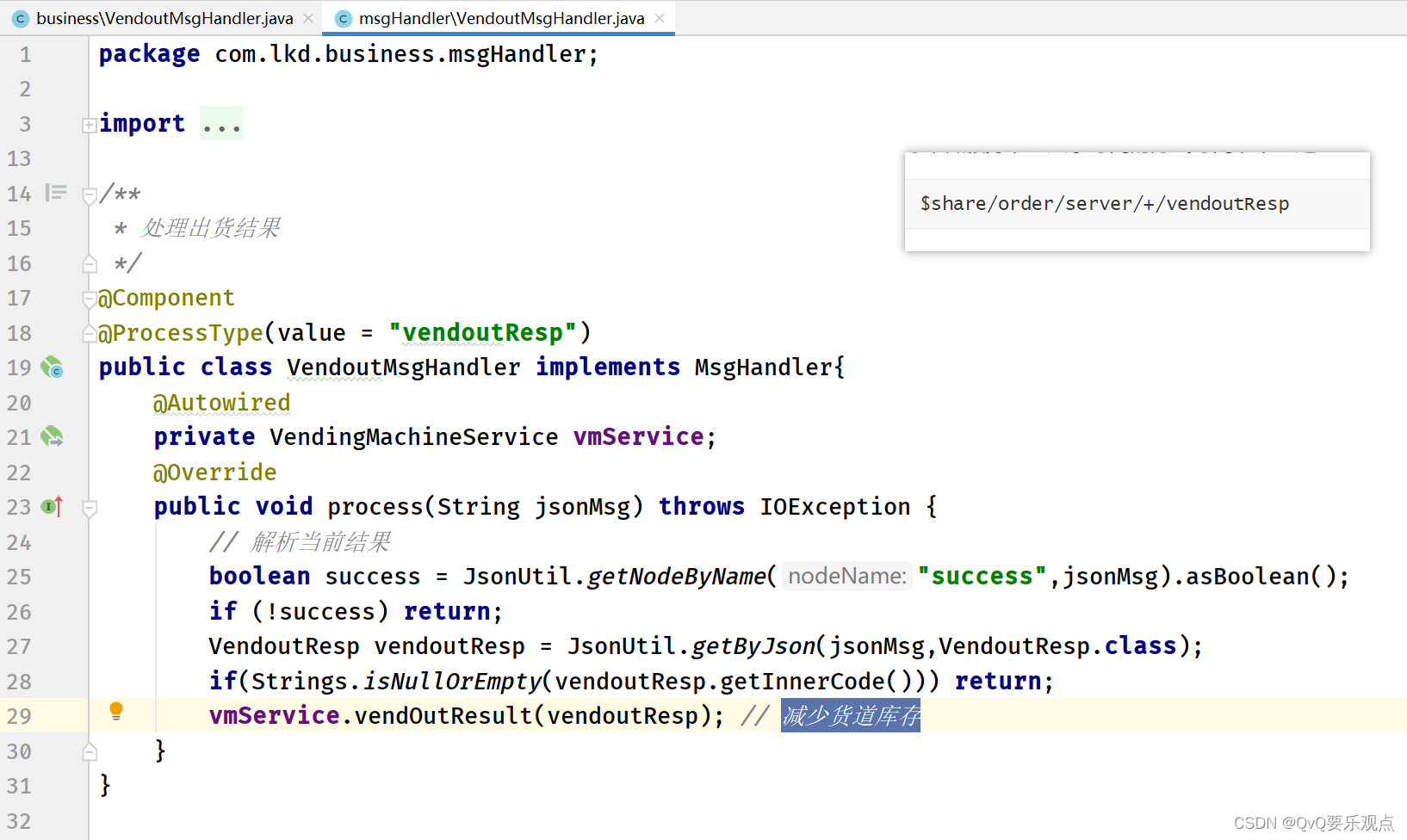1407x840 pixels.
Task: Toggle rendered doc comment icon at line 14
Action: (56, 193)
